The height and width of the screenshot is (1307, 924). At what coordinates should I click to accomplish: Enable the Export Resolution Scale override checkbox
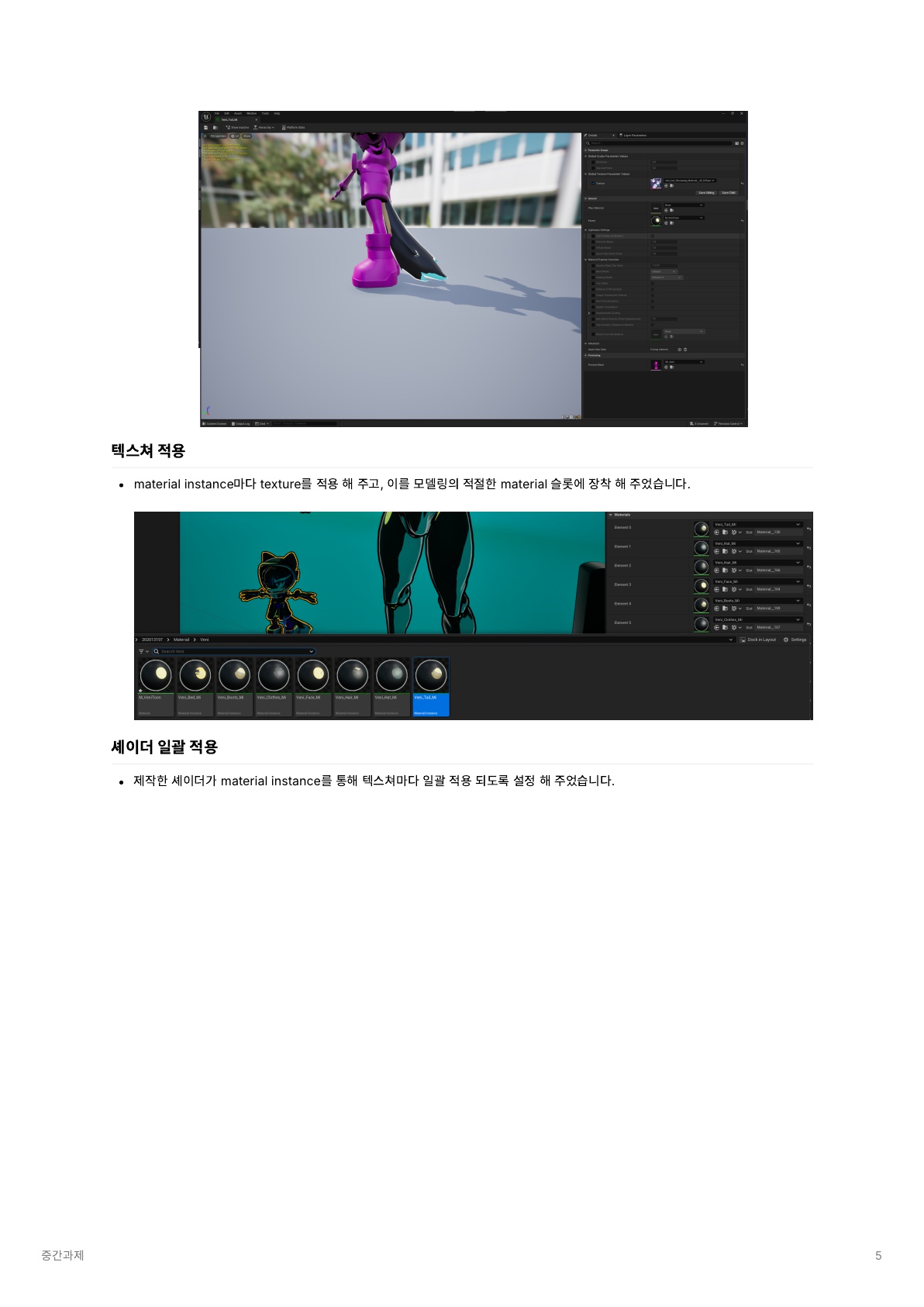[593, 253]
